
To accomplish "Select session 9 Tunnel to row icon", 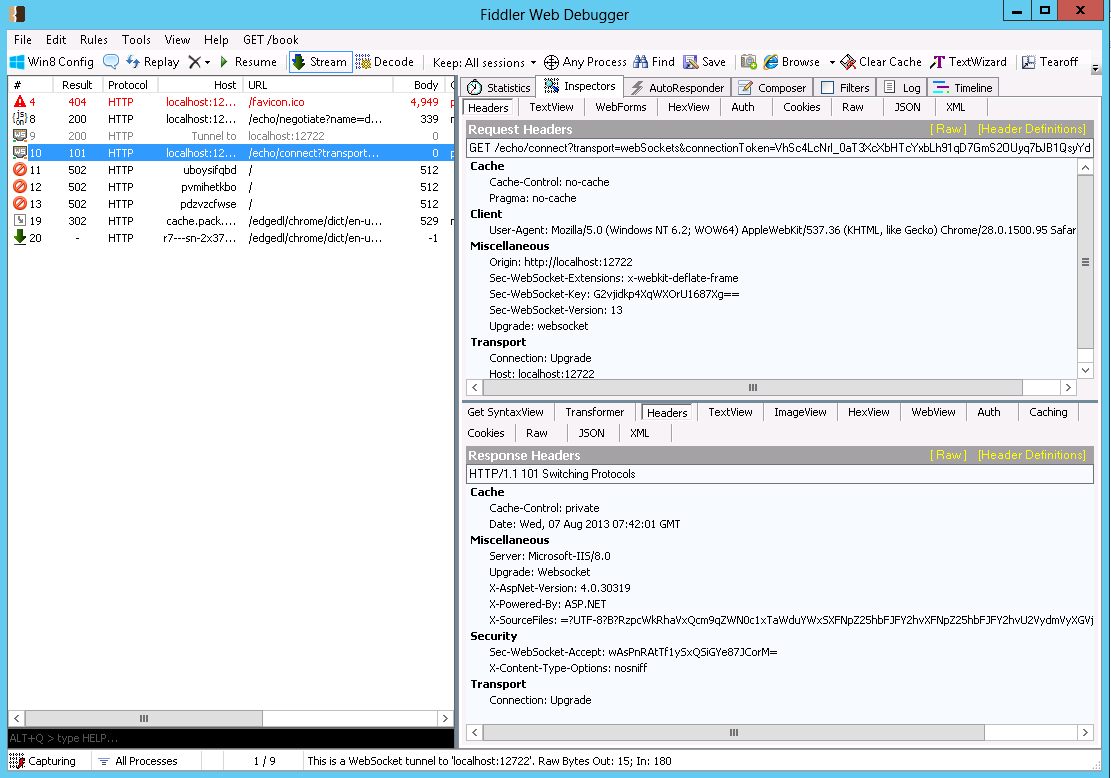I will 20,135.
